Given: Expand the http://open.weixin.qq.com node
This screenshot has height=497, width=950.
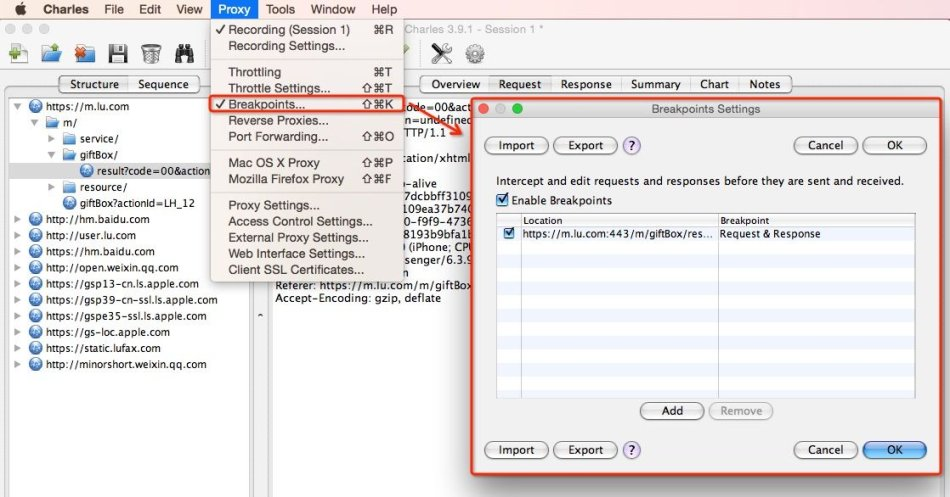Looking at the screenshot, I should click(18, 267).
